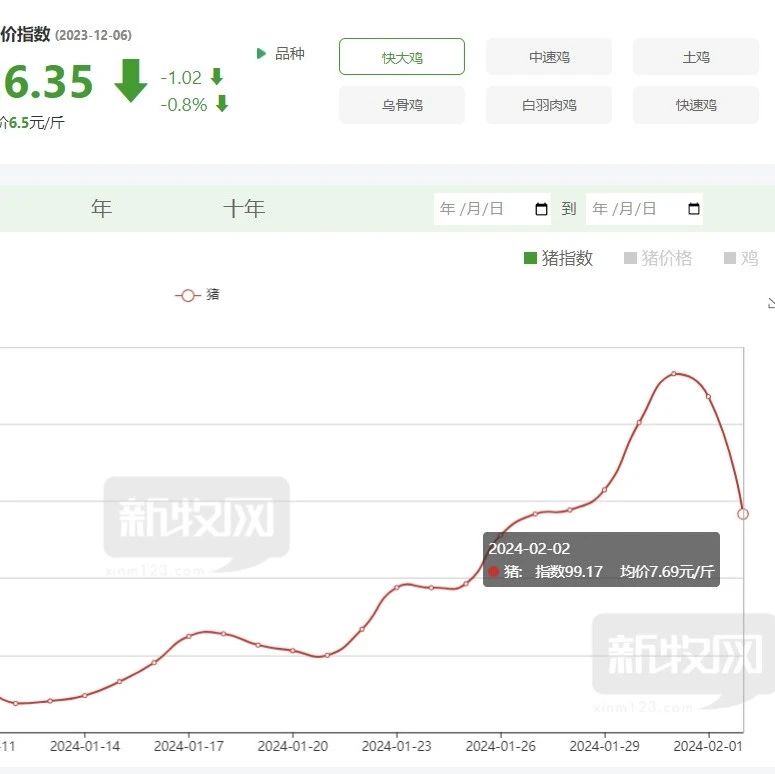Screen dimensions: 775x774
Task: Click the 品种 label
Action: click(290, 53)
